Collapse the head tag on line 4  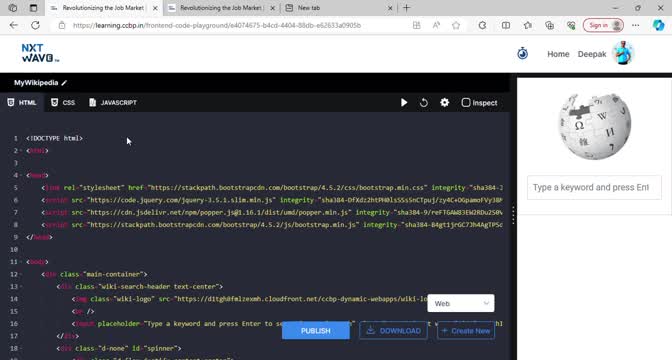click(x=21, y=175)
